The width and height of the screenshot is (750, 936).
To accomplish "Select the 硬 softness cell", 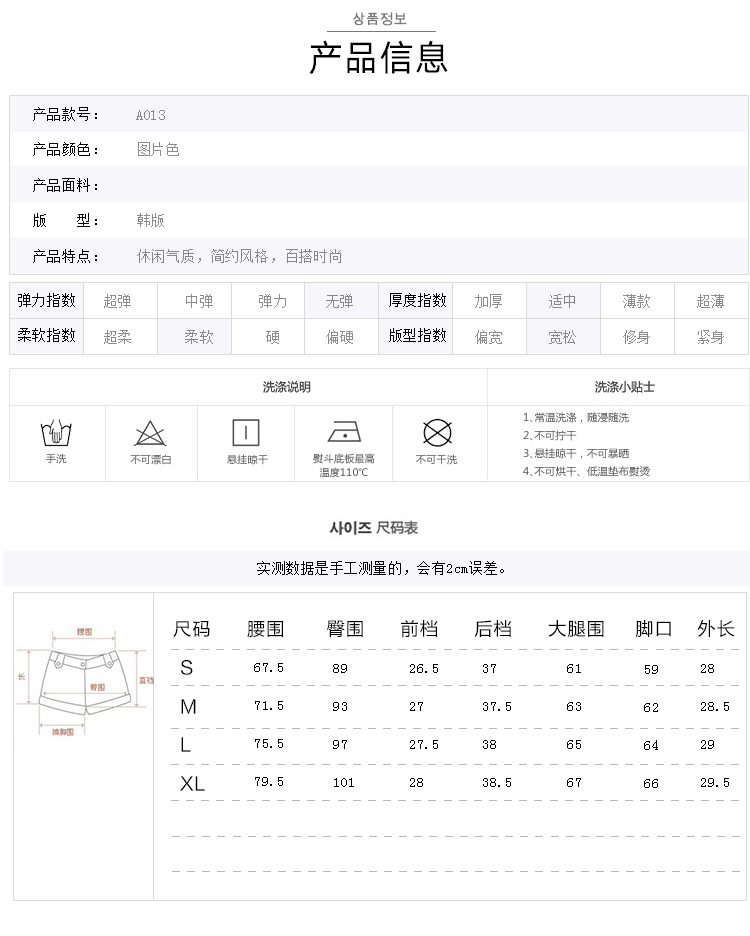I will click(268, 337).
